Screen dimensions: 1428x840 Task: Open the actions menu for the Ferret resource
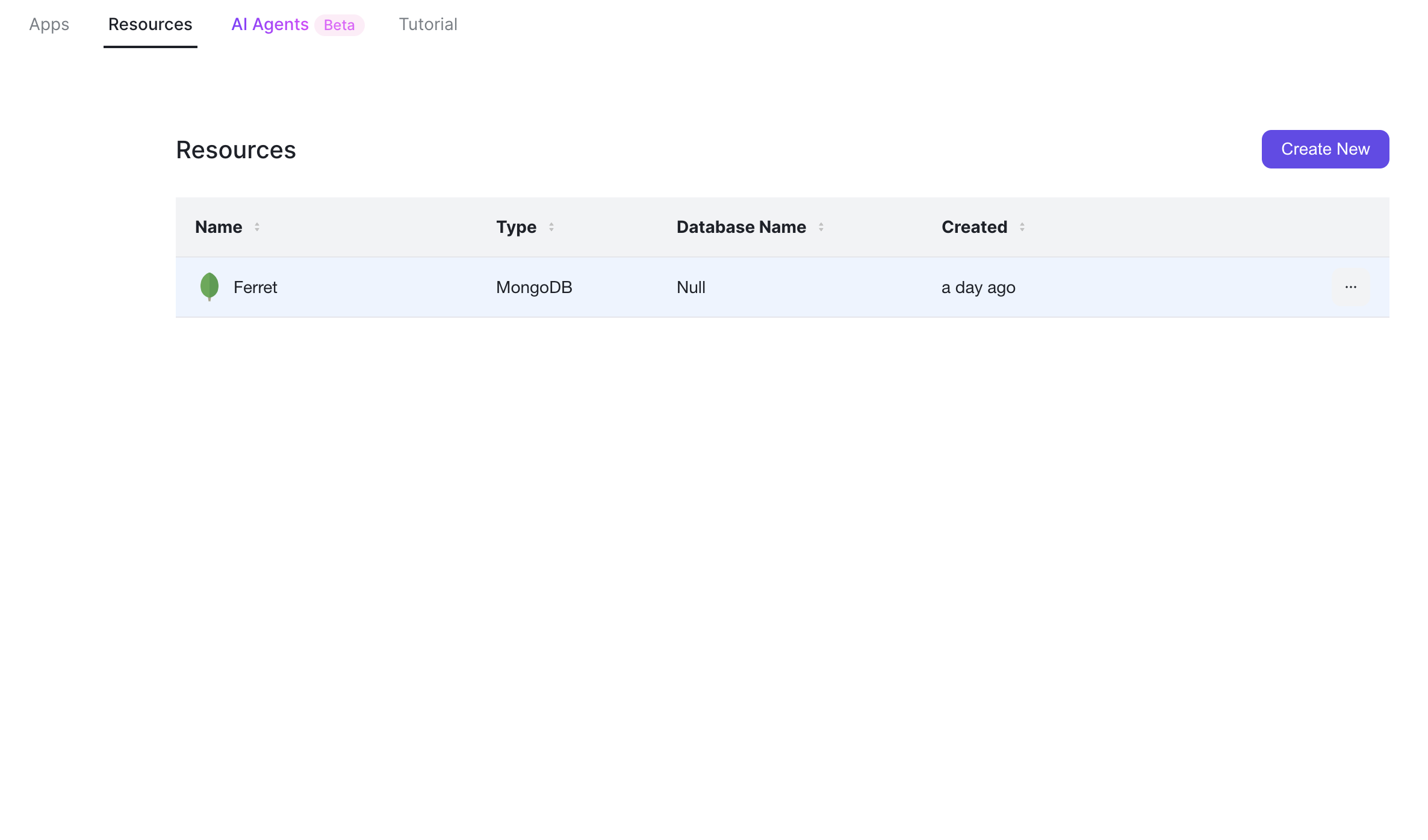[x=1350, y=287]
